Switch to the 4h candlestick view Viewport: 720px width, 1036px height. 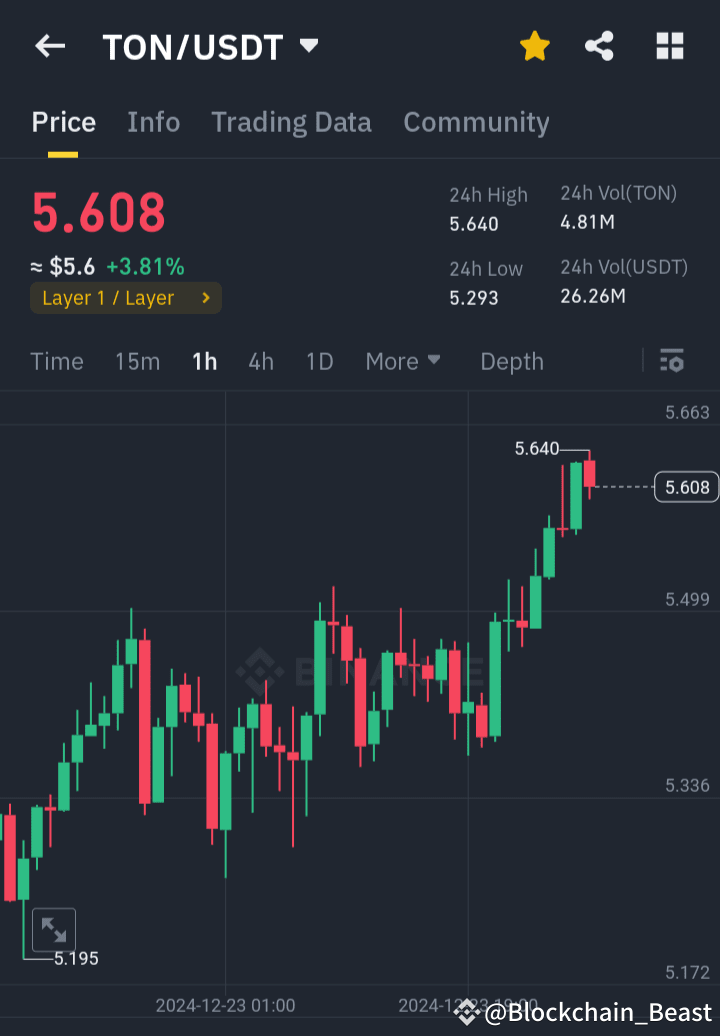pyautogui.click(x=260, y=361)
